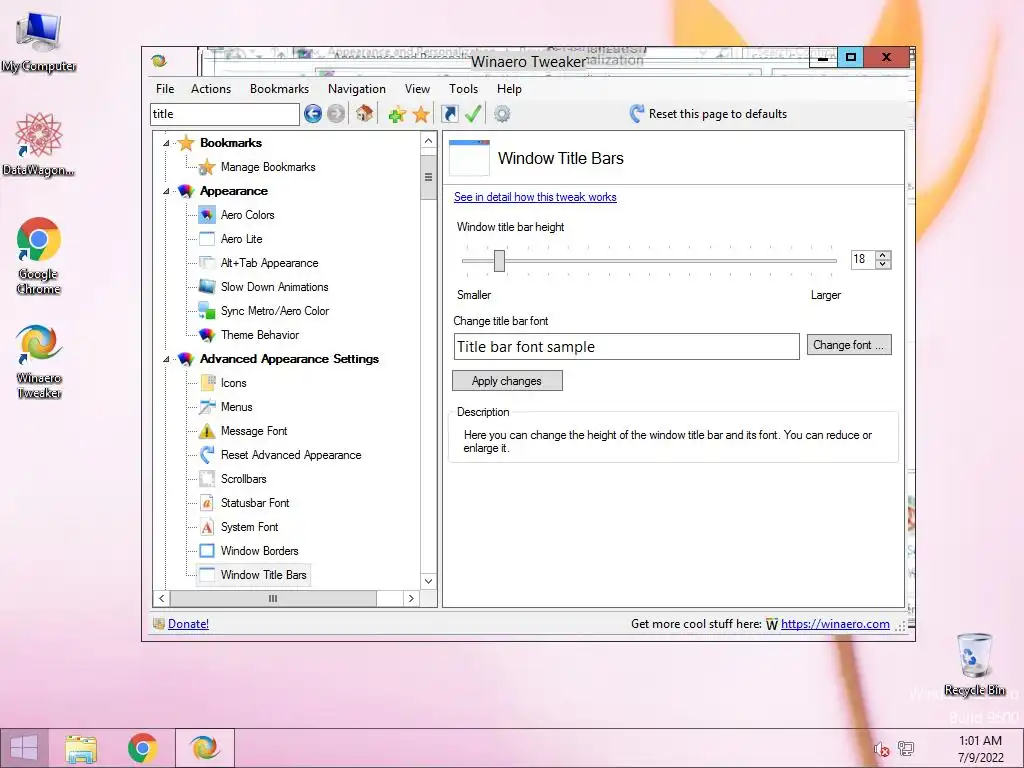Viewport: 1024px width, 768px height.
Task: Select the Manage Bookmarks tree item
Action: [x=268, y=167]
